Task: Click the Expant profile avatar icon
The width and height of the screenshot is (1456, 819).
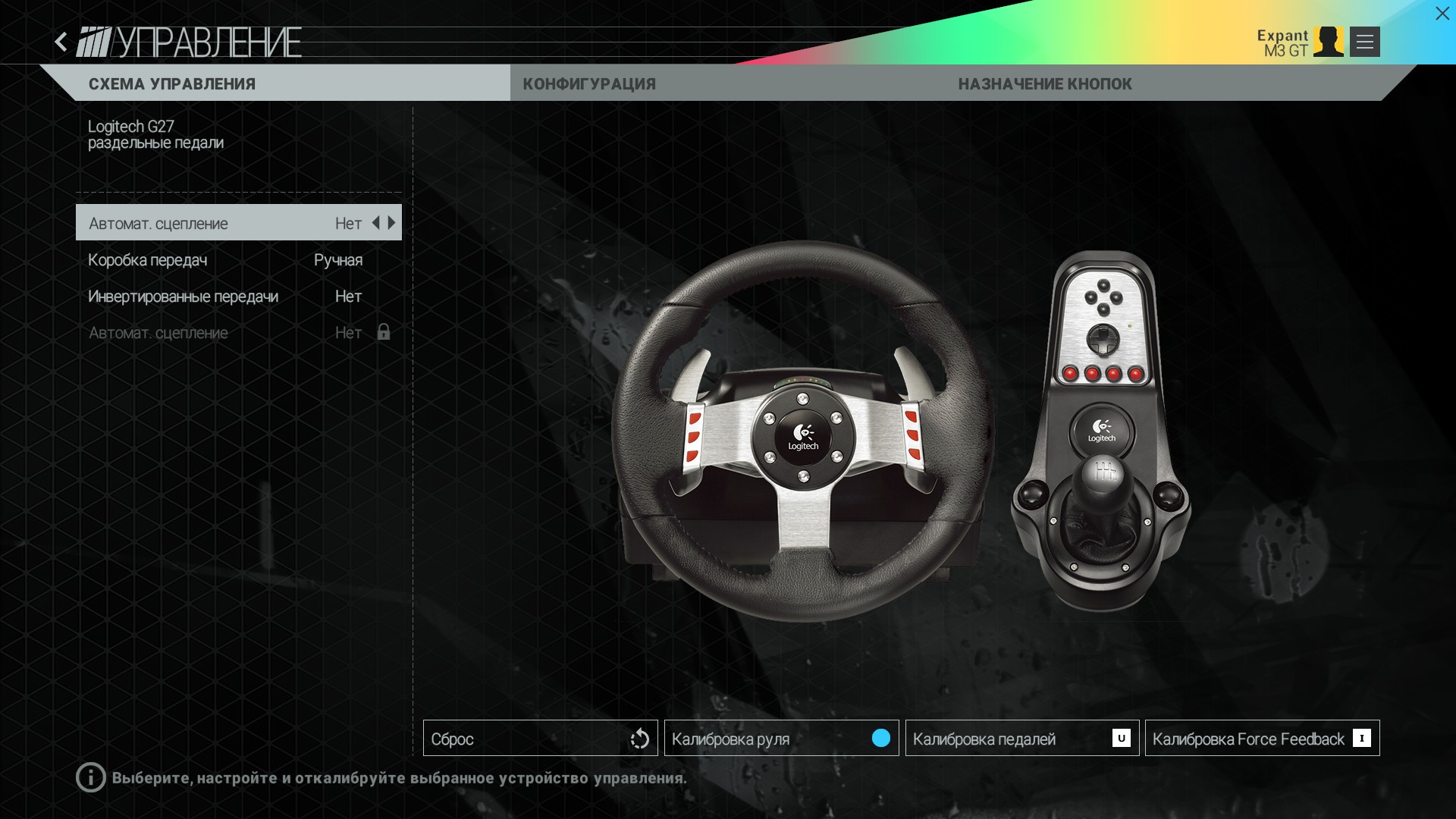Action: [1328, 42]
